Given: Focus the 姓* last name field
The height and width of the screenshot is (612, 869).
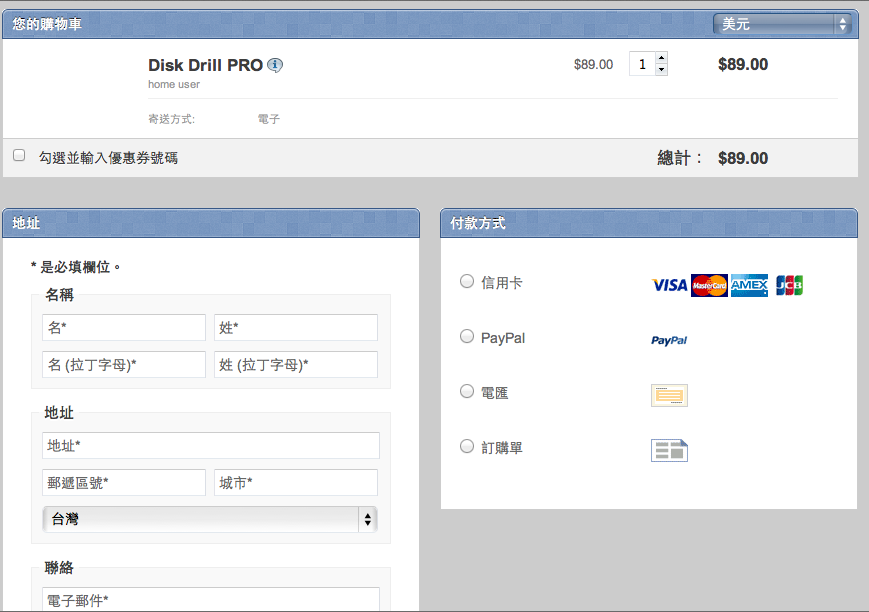Looking at the screenshot, I should [296, 328].
